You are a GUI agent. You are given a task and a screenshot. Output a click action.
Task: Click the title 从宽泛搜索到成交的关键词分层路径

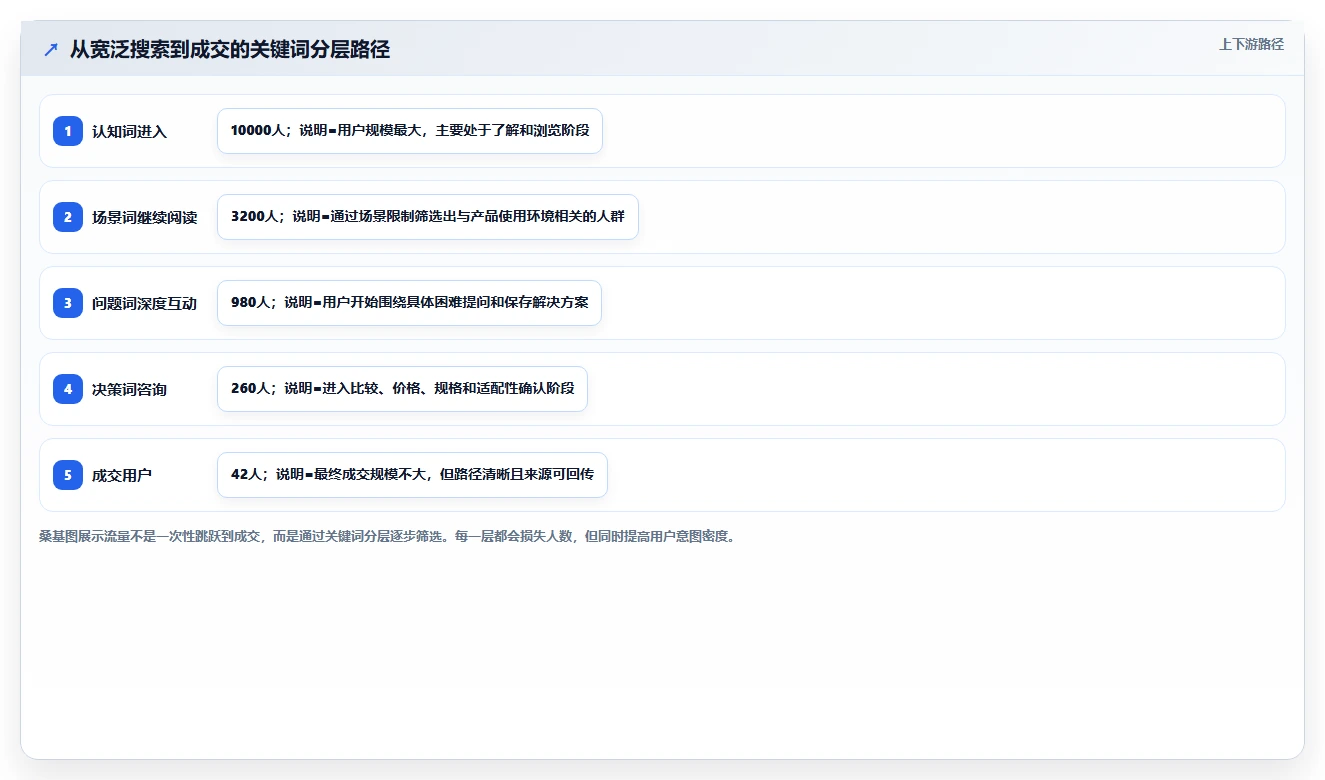230,49
